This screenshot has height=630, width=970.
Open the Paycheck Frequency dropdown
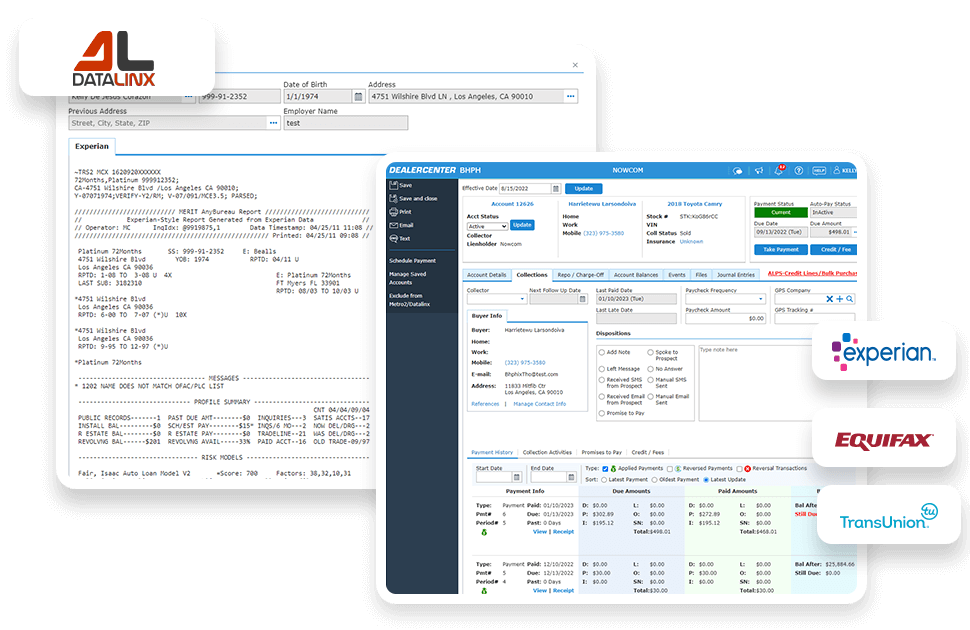pyautogui.click(x=725, y=300)
